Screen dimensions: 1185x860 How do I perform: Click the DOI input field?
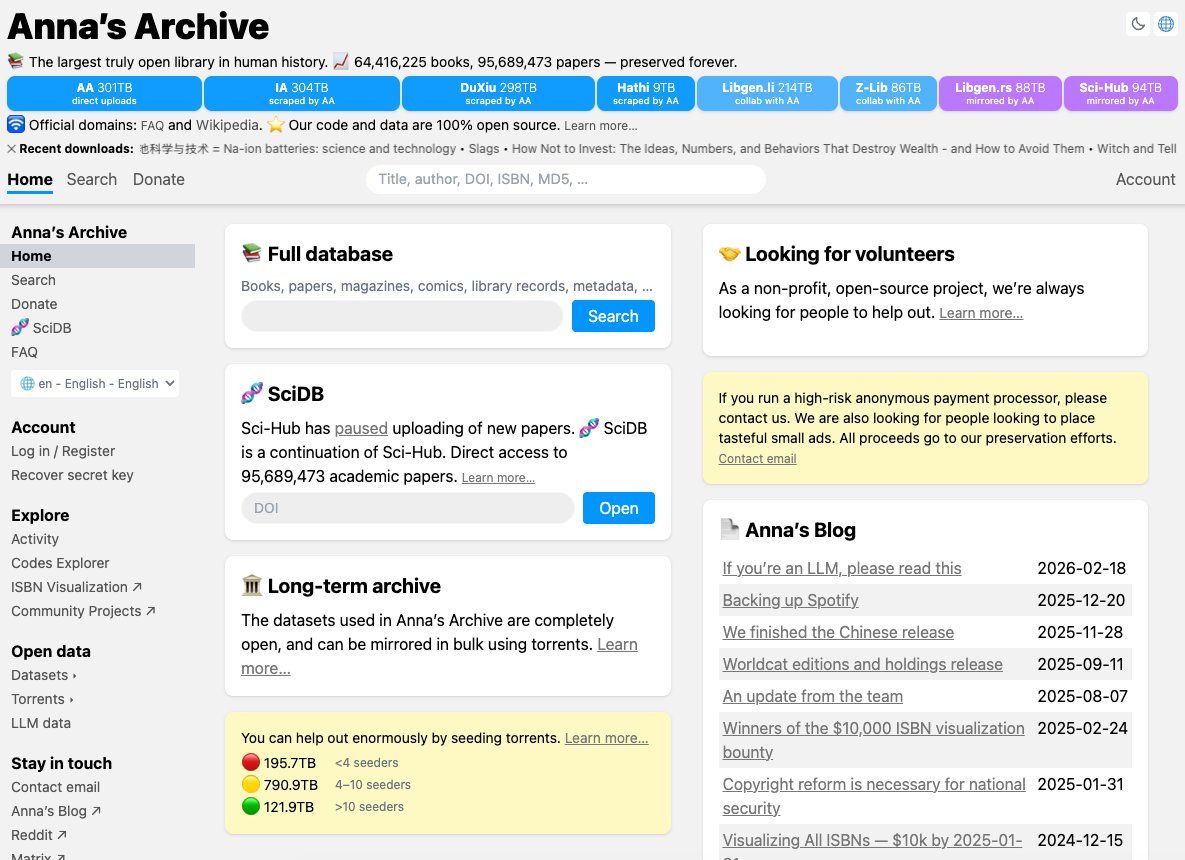click(x=408, y=508)
